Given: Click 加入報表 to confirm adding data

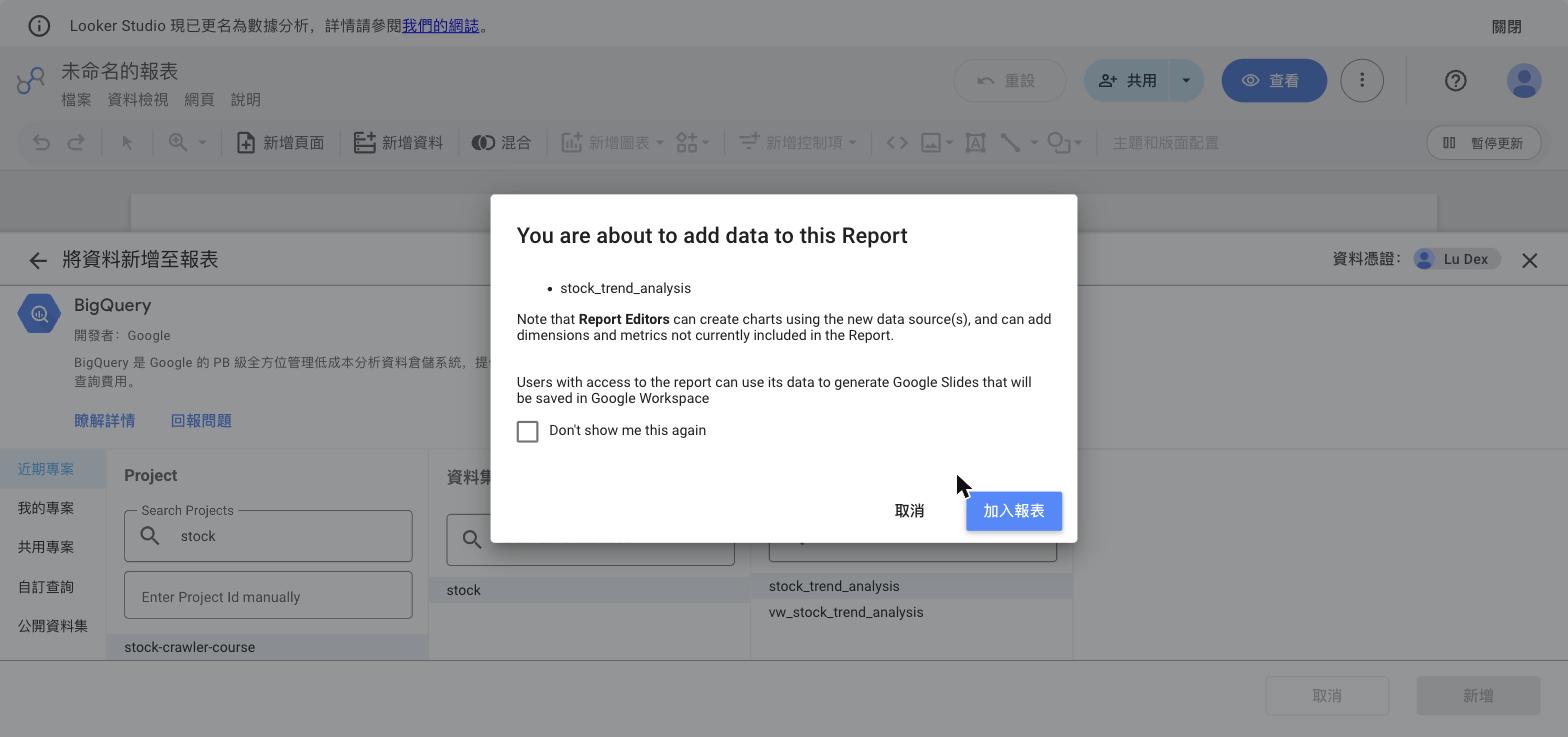Looking at the screenshot, I should coord(1014,511).
